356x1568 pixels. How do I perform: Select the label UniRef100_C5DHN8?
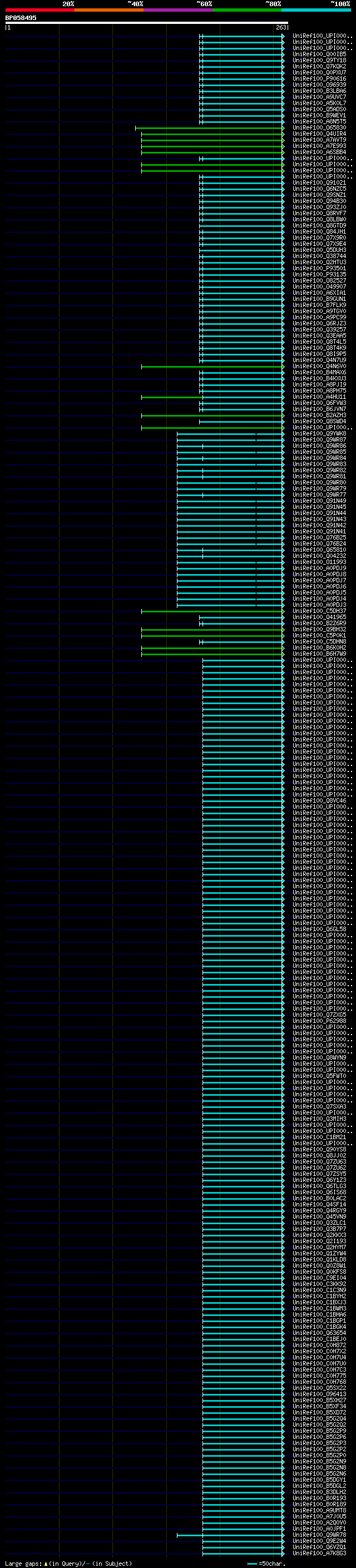pos(319,641)
